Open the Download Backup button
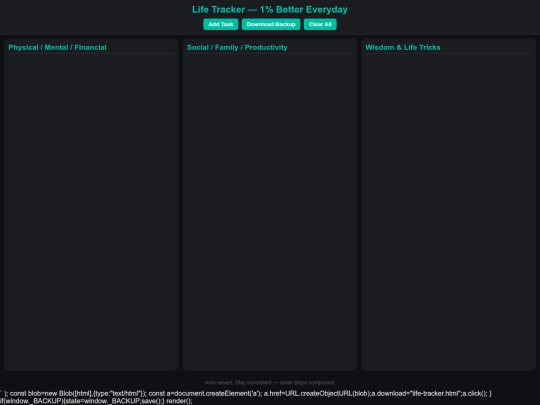 click(271, 24)
